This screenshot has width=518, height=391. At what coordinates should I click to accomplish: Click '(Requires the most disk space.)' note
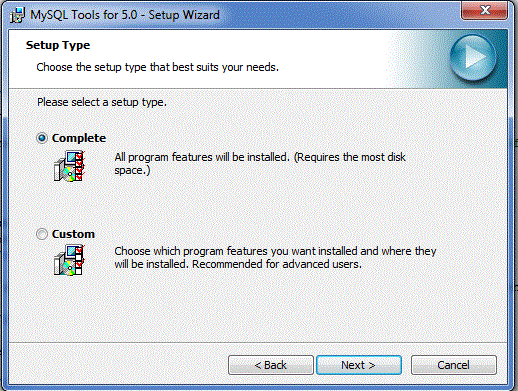click(x=260, y=164)
